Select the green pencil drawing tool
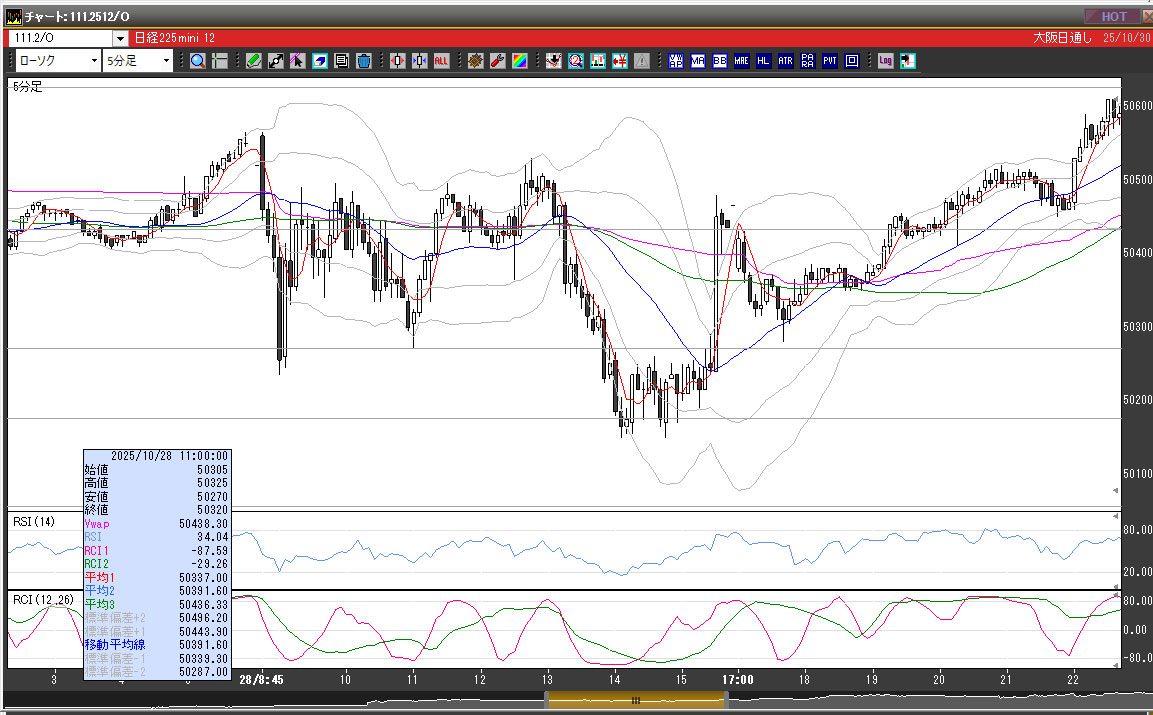Viewport: 1153px width, 715px height. (254, 61)
